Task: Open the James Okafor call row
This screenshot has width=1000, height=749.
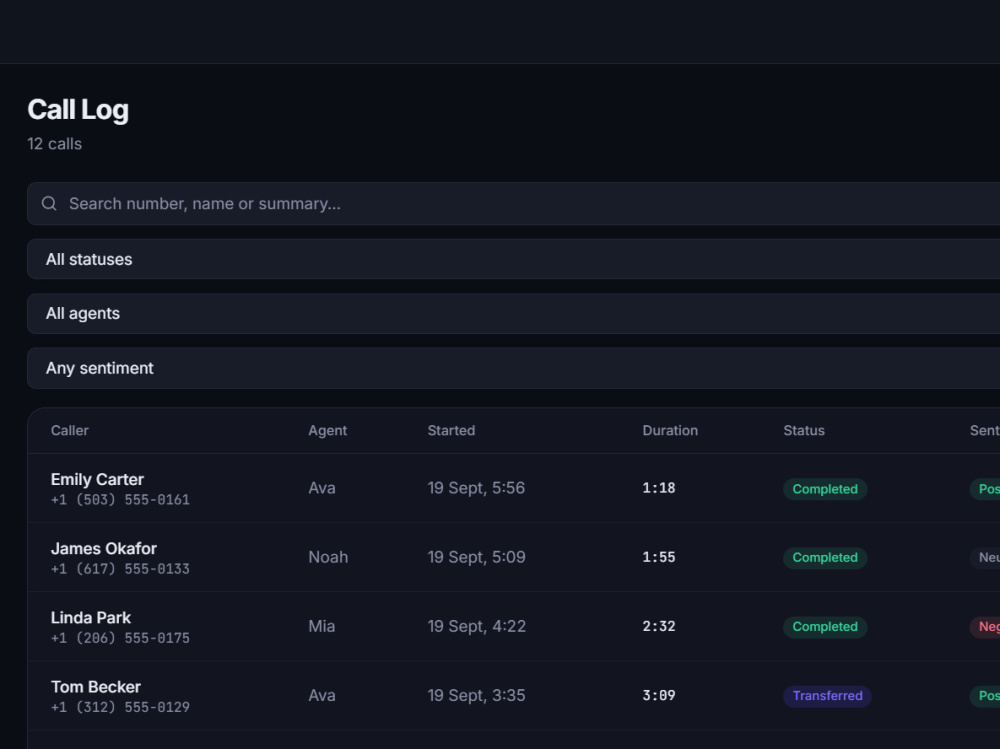Action: (x=513, y=557)
